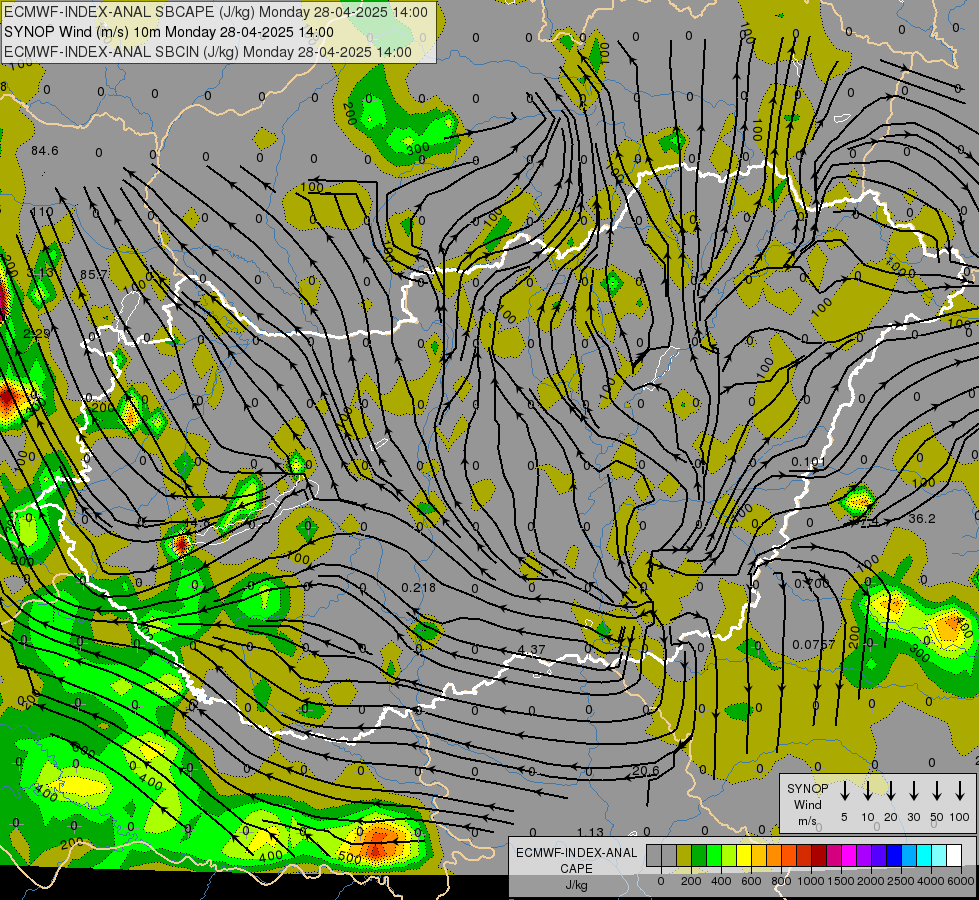Click the map value '85.7'

(x=94, y=275)
